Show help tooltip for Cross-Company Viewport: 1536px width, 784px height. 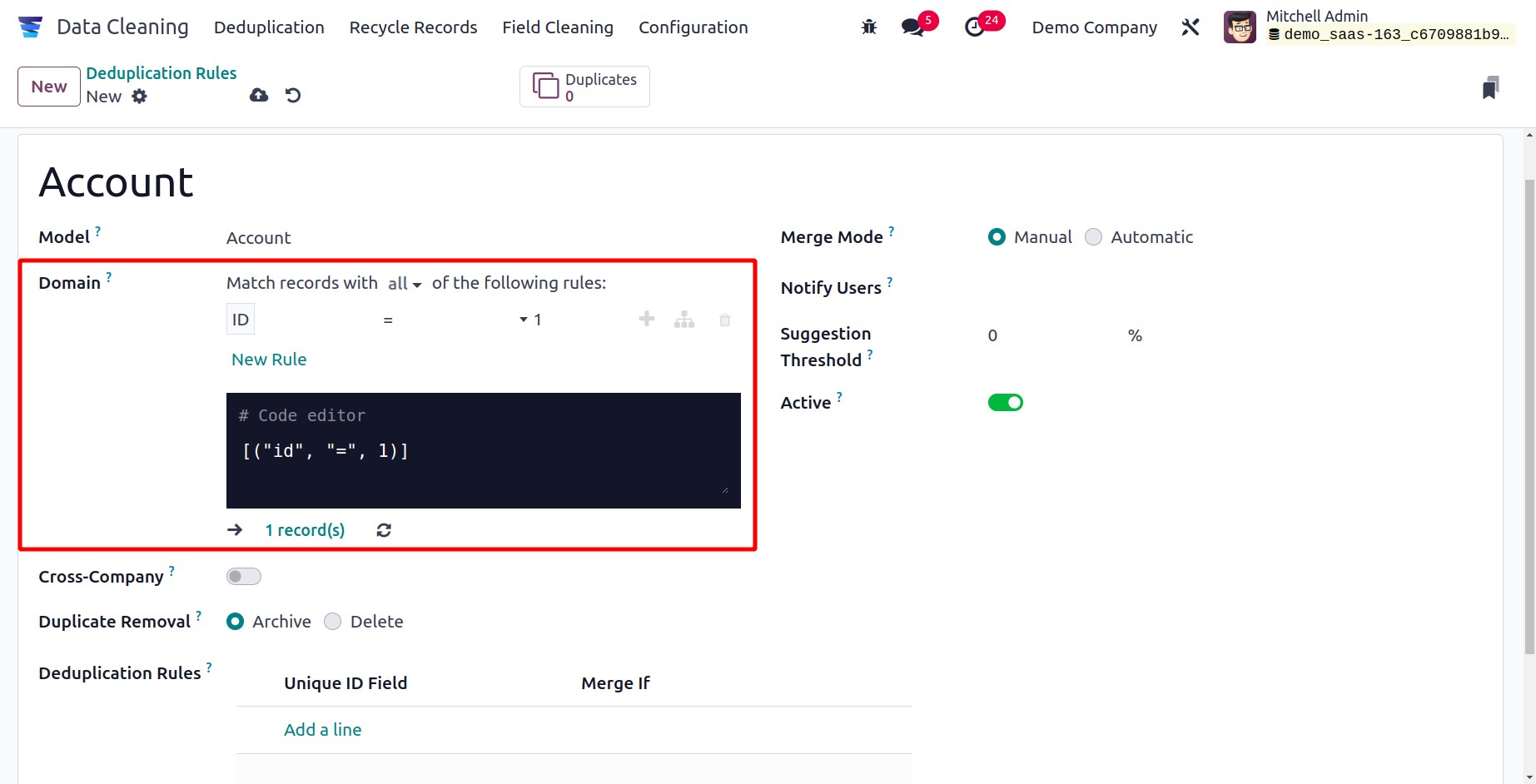[x=172, y=571]
